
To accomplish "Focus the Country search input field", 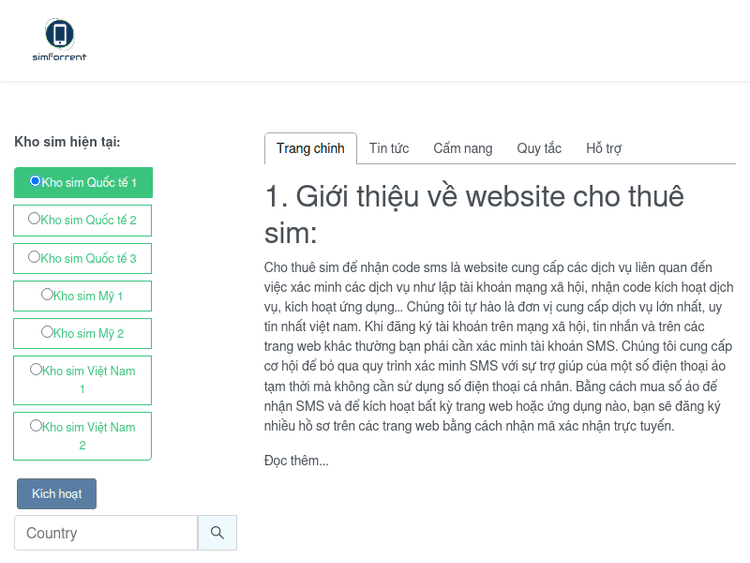I will (x=106, y=533).
